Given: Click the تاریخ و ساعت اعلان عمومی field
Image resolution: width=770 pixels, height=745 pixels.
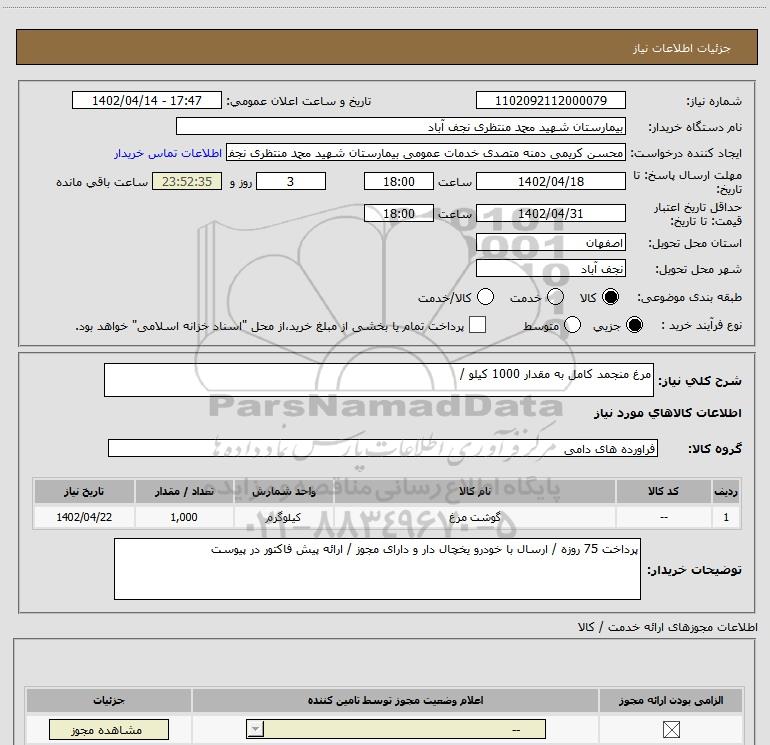Looking at the screenshot, I should click(x=147, y=100).
